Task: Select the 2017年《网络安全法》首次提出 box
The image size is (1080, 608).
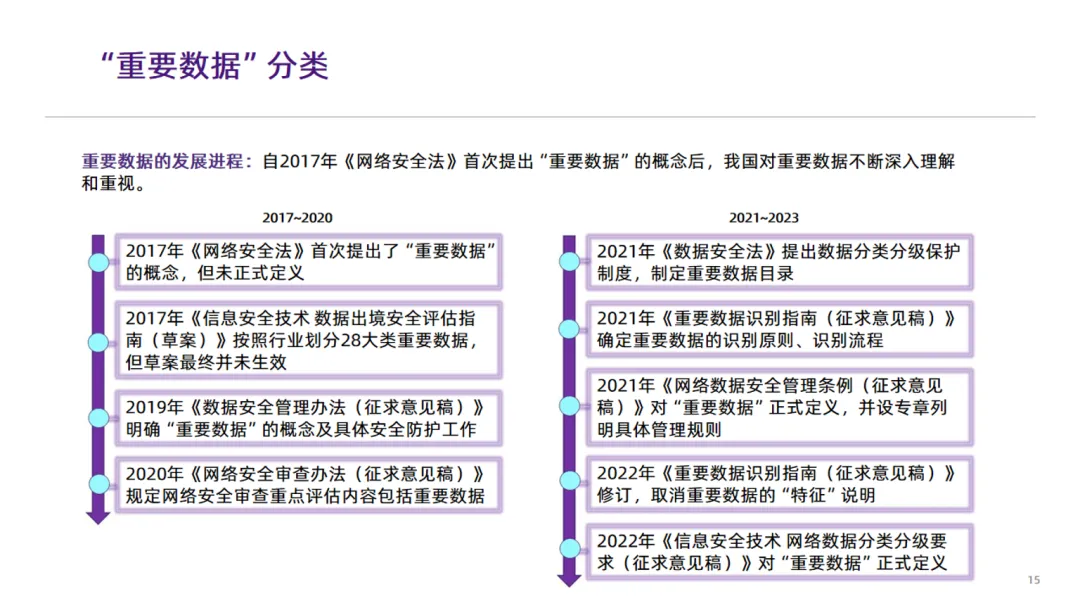Action: (x=309, y=262)
